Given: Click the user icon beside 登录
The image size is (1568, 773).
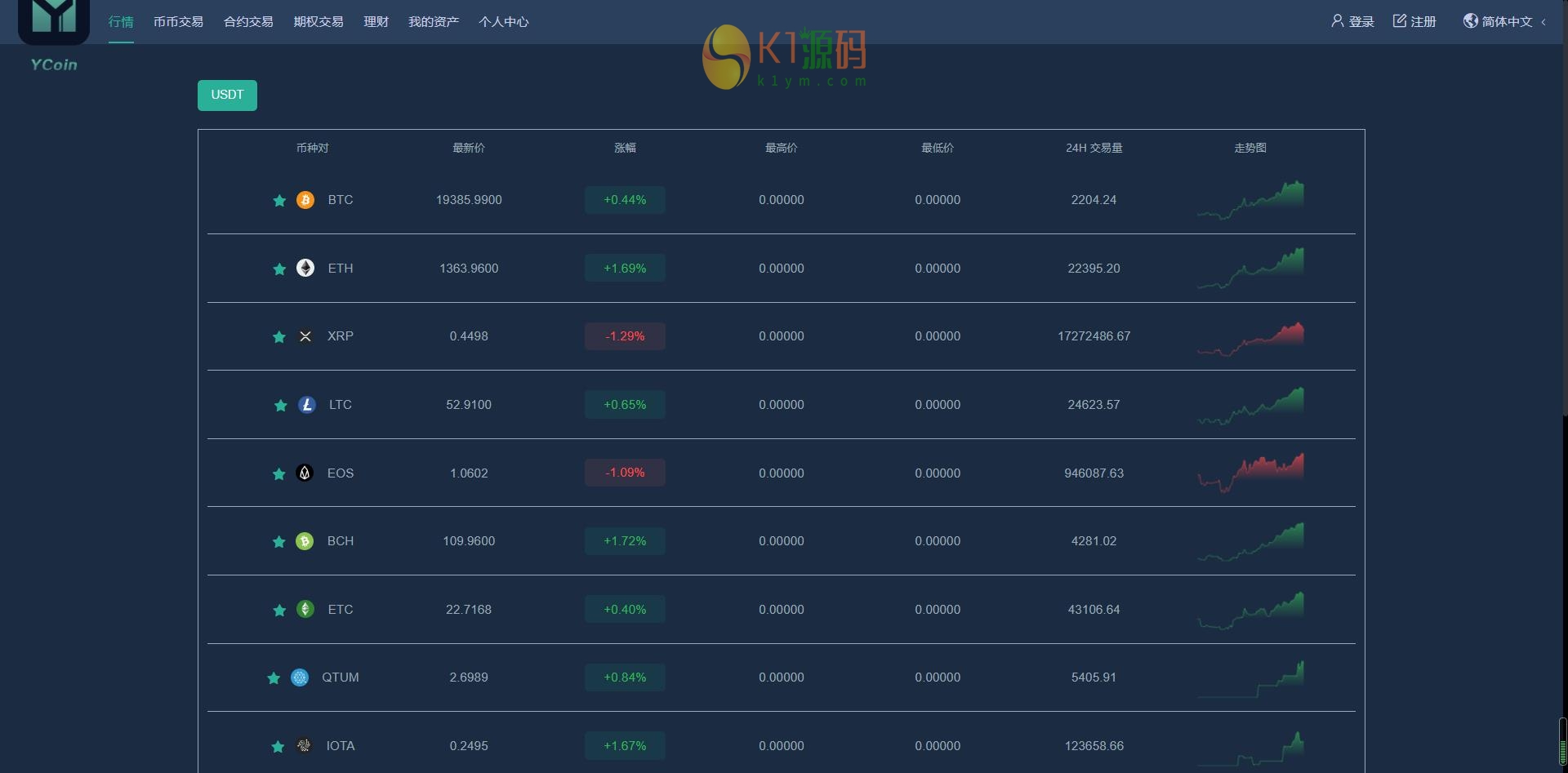Looking at the screenshot, I should [1337, 21].
